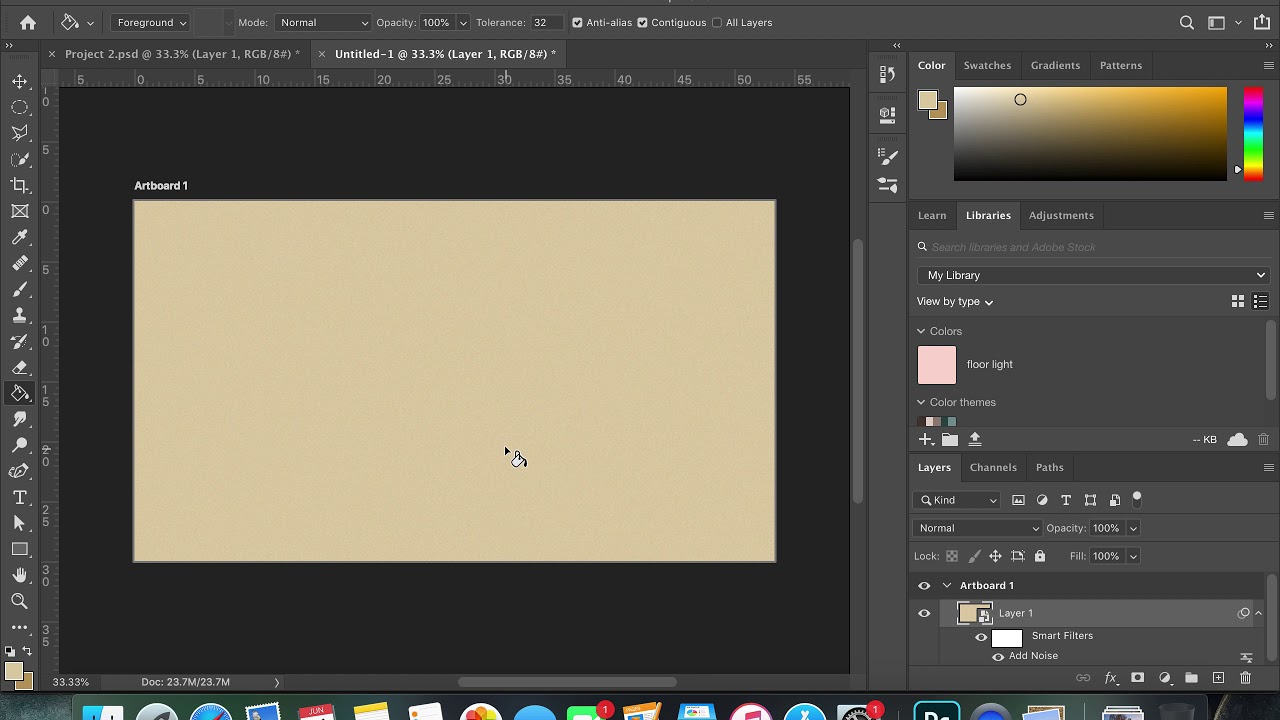Click the Home icon in options bar
Screen dimensions: 1280x720
[x=28, y=22]
